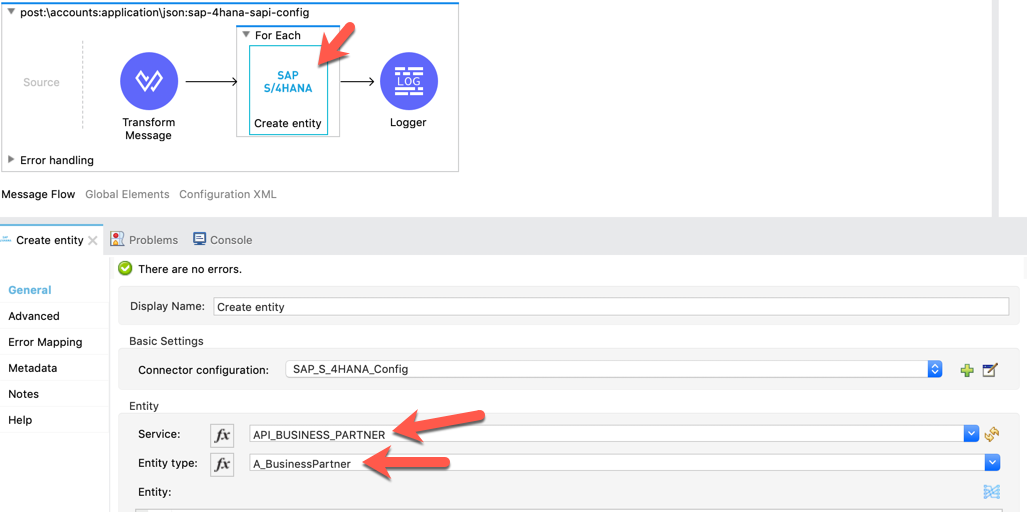Click the flow title post:\accounts text
1027x512 pixels.
165,12
